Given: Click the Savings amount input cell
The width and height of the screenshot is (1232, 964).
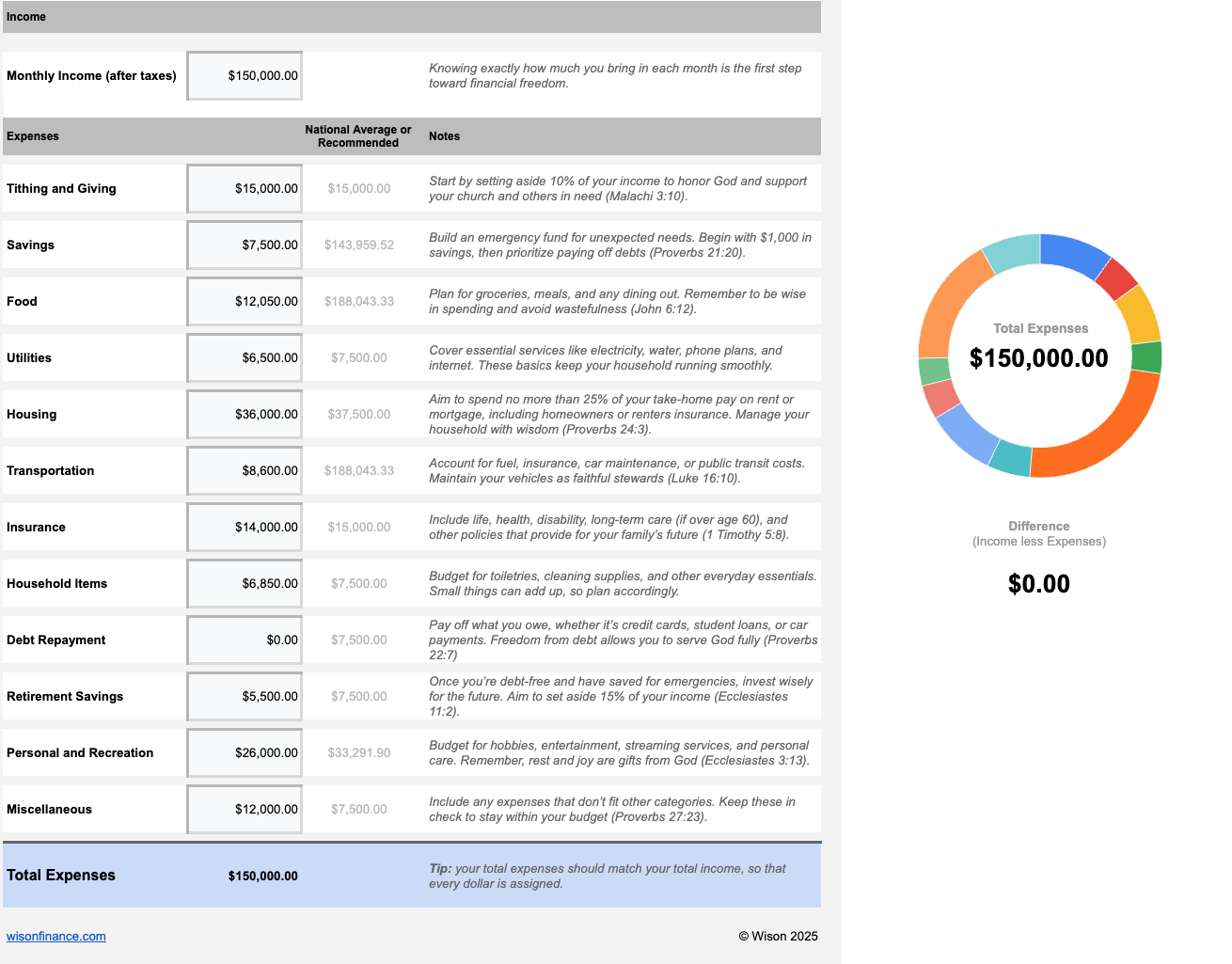Looking at the screenshot, I should pyautogui.click(x=245, y=245).
